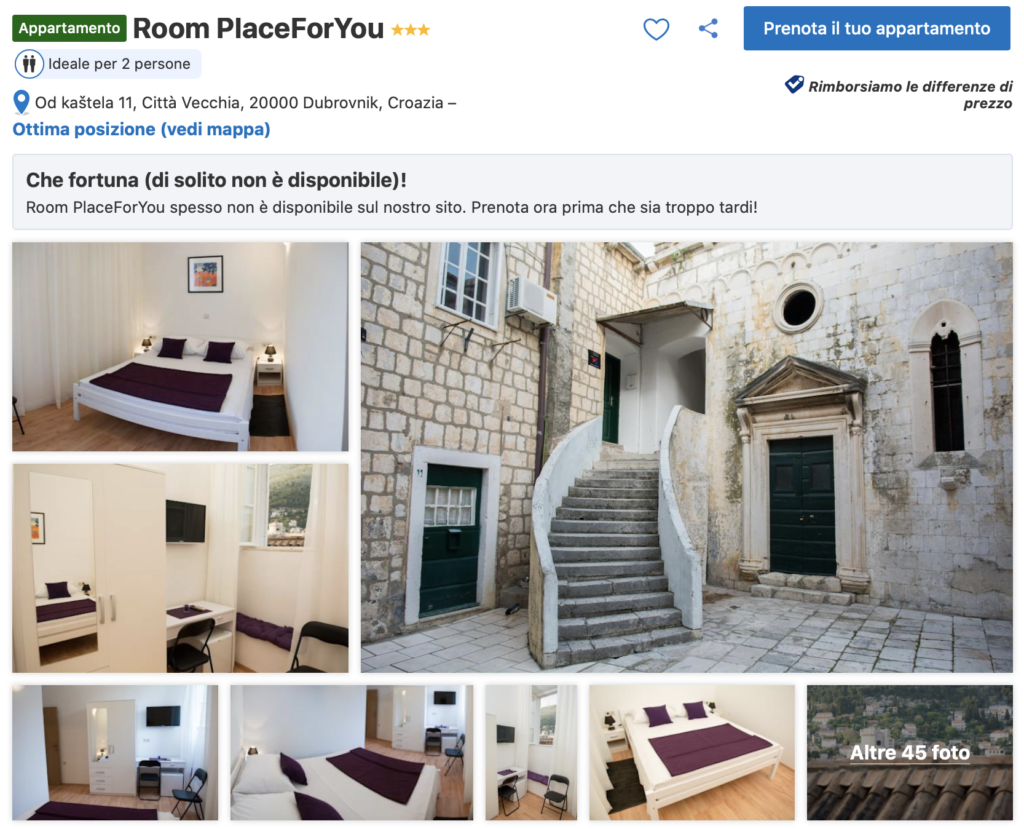Screen dimensions: 1024x829
Task: Click the price match tag icon
Action: pos(793,85)
